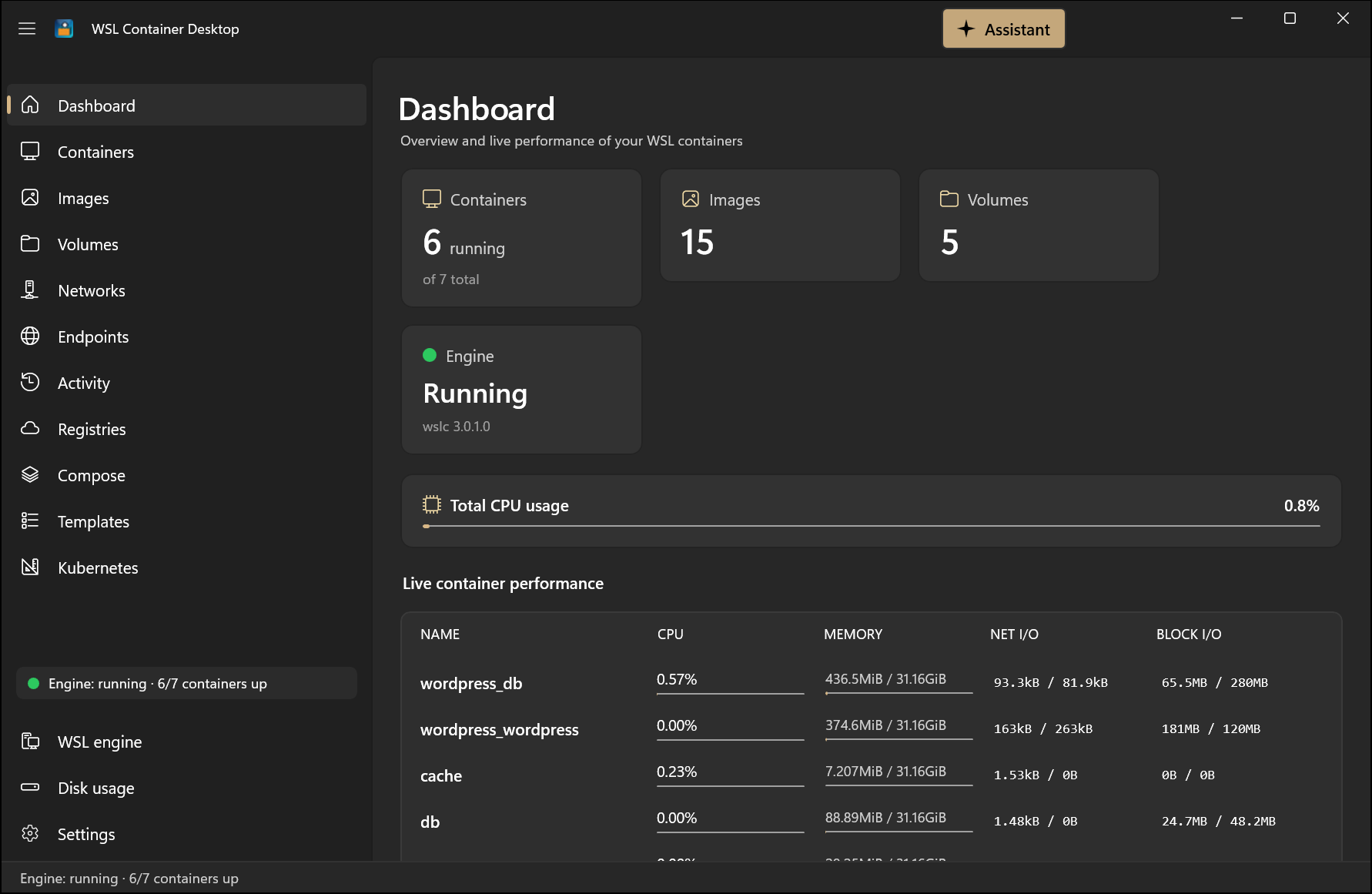Screen dimensions: 1372x894
Task: Click the WSL Container Desktop app logo
Action: pos(65,28)
